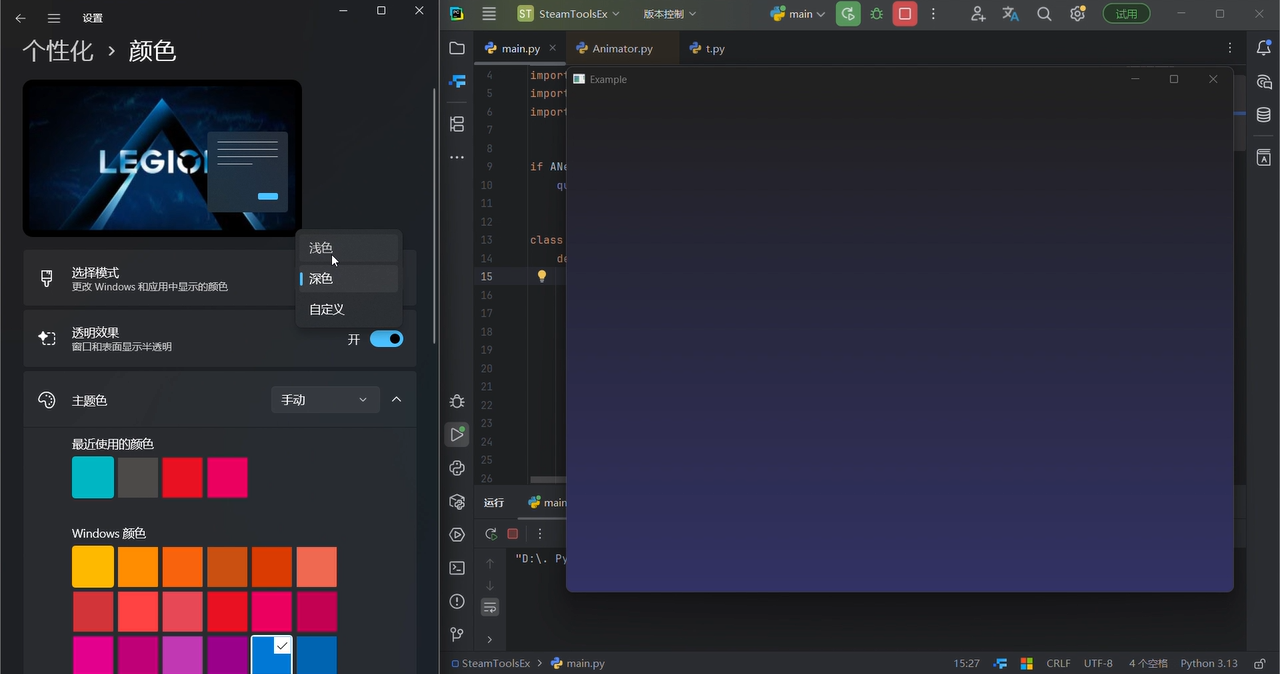
Task: Open the 版本控制 dropdown
Action: coord(670,14)
